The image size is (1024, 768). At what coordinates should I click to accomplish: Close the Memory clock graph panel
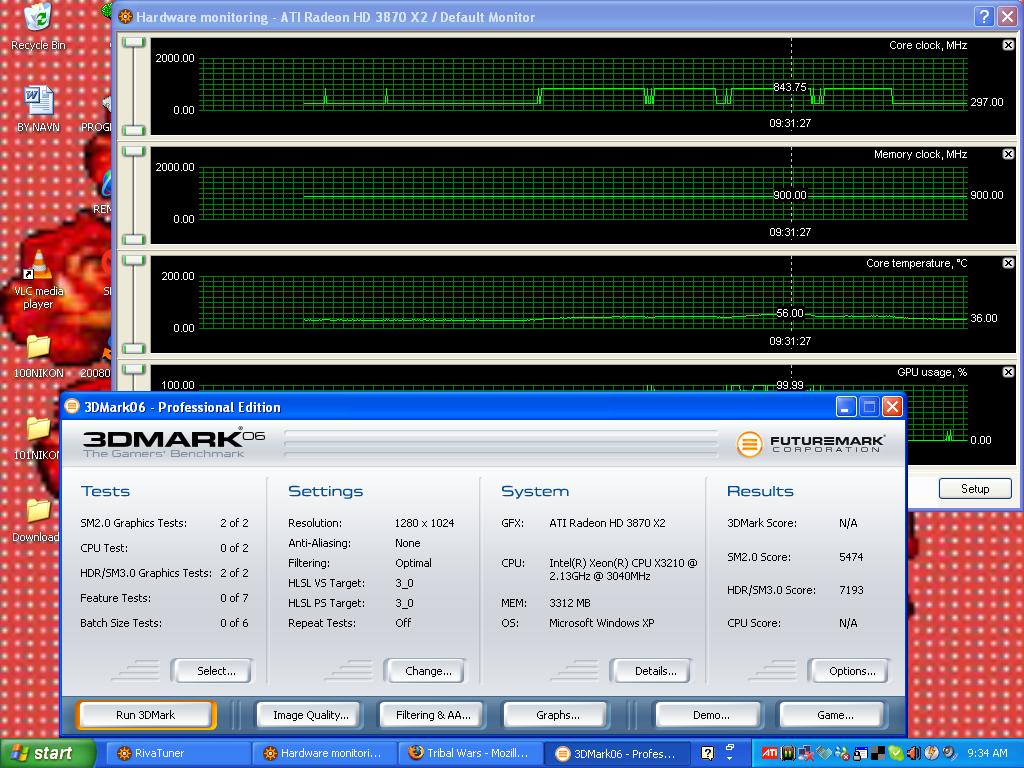pos(1008,154)
